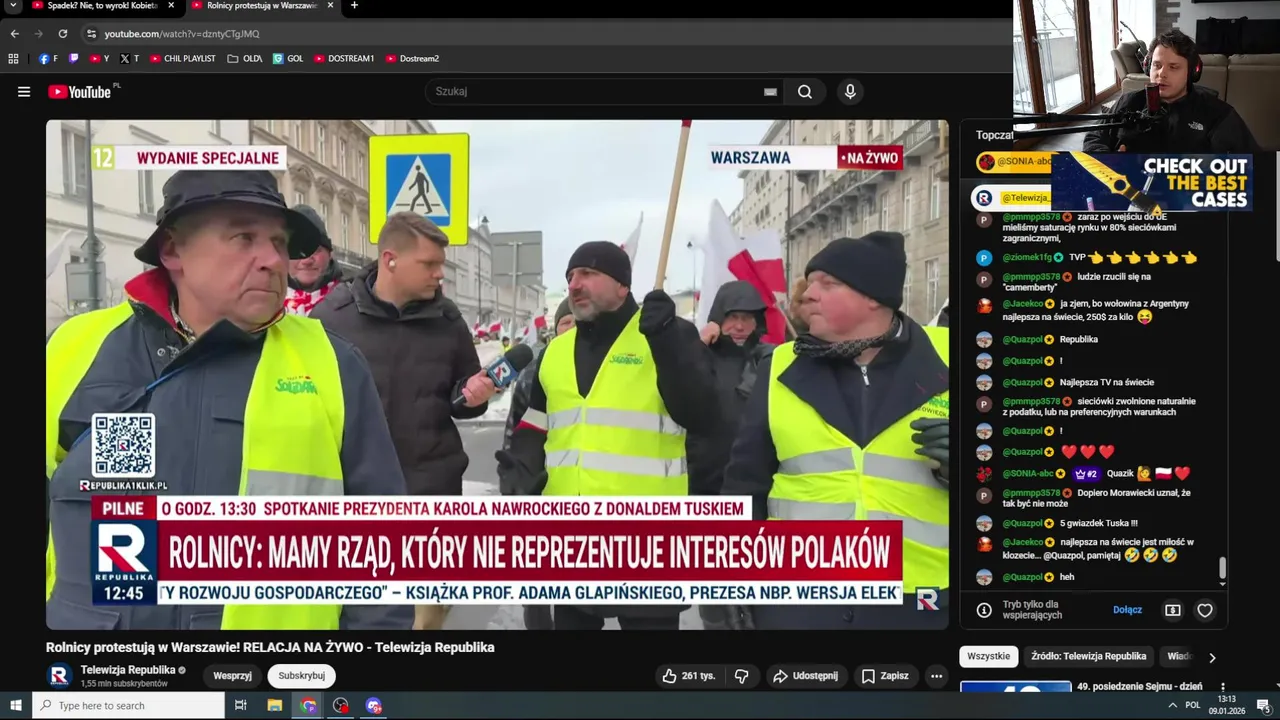The image size is (1280, 720).
Task: Open the X 'T' bookmark
Action: pyautogui.click(x=129, y=59)
